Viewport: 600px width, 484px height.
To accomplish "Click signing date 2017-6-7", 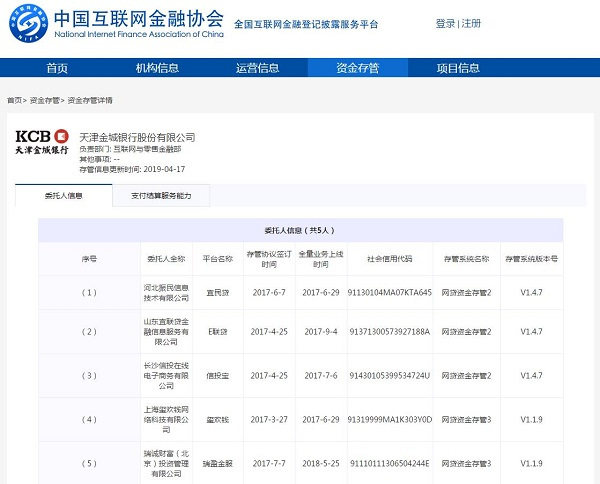I will pos(269,293).
